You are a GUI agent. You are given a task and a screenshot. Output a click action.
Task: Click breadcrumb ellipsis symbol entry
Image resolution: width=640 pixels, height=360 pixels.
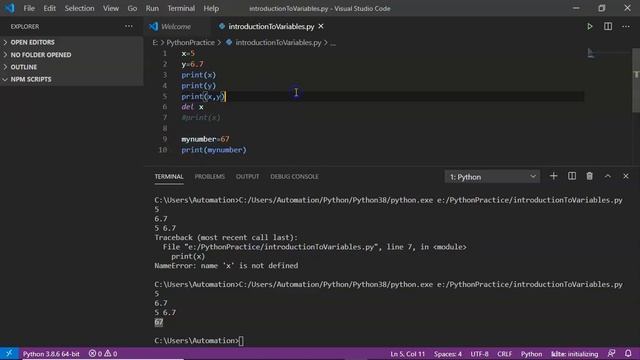(333, 43)
